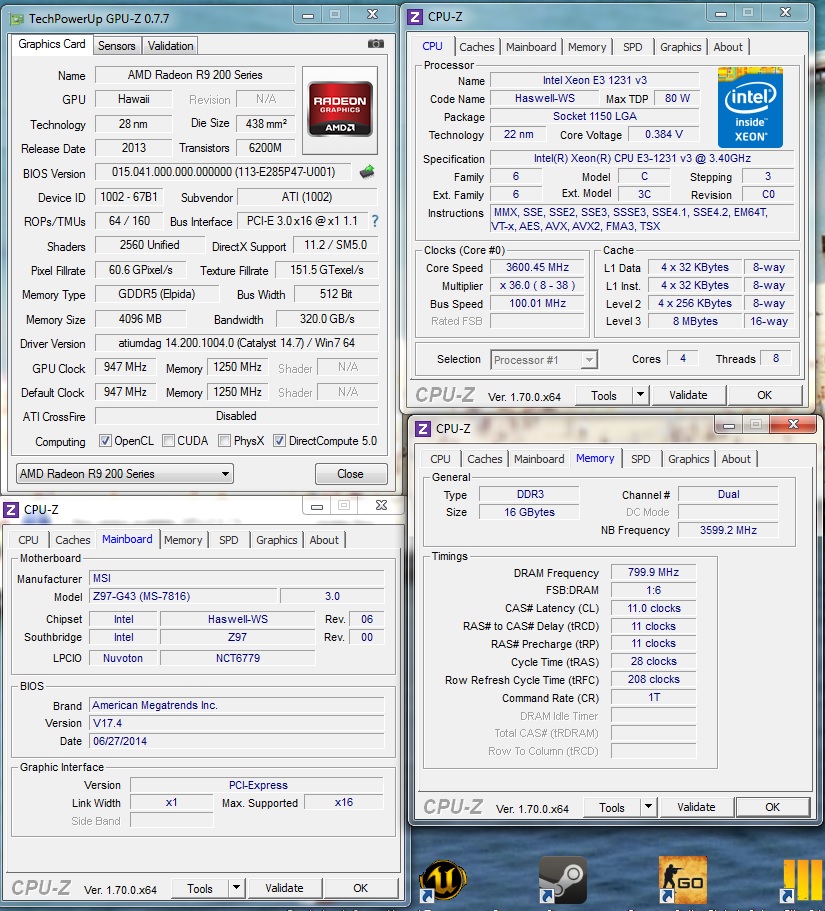This screenshot has height=911, width=825.
Task: Open the AMD Radeon R9 200 Series dropdown
Action: (x=125, y=474)
